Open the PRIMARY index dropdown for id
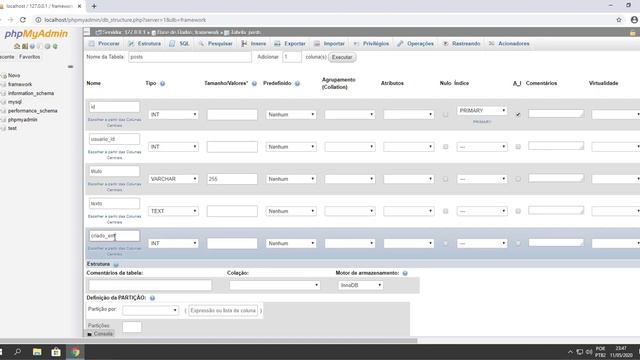 (482, 111)
